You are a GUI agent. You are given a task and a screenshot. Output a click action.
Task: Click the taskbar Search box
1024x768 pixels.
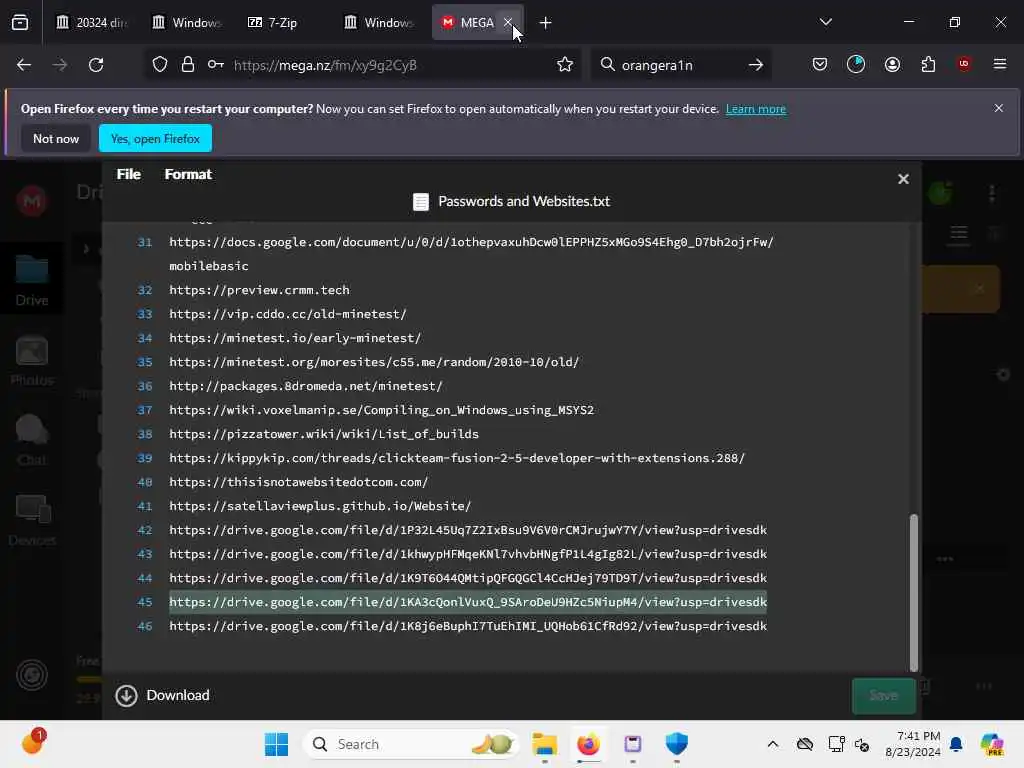pyautogui.click(x=410, y=744)
